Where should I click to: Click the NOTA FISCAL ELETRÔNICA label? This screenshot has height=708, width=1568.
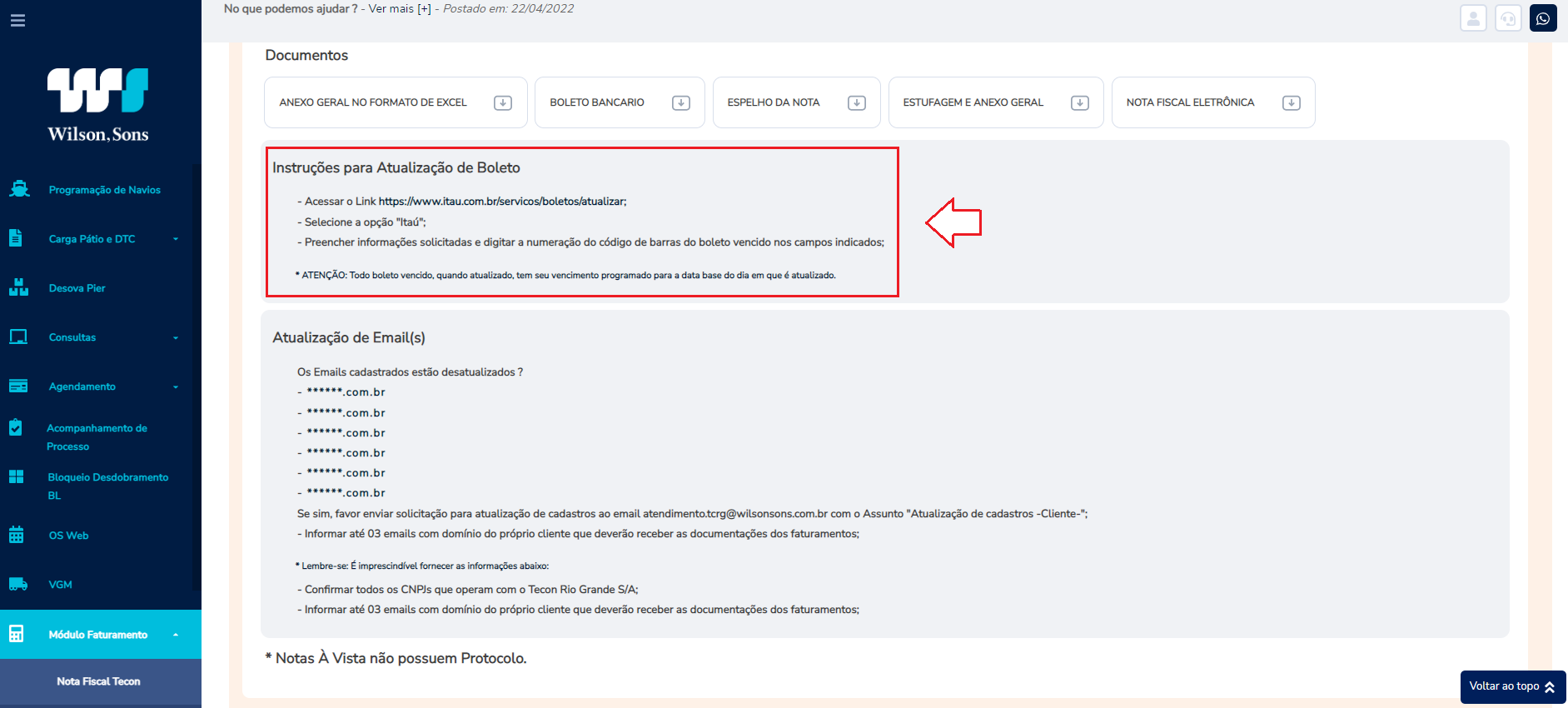pyautogui.click(x=1191, y=102)
